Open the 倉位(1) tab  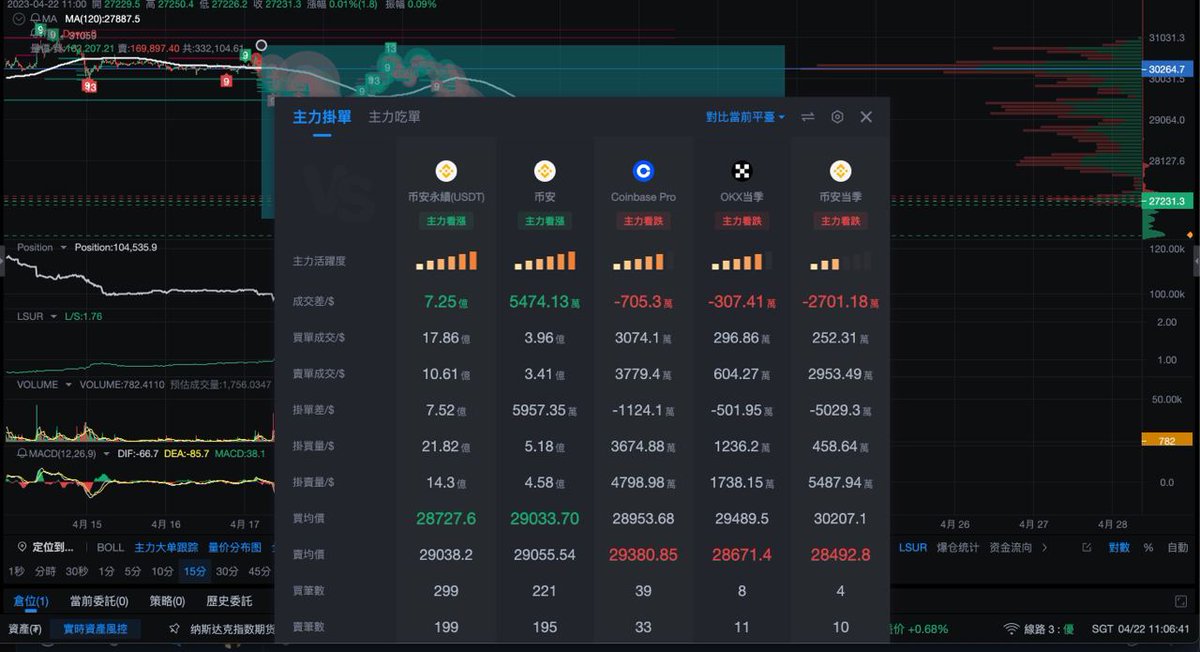[x=31, y=601]
